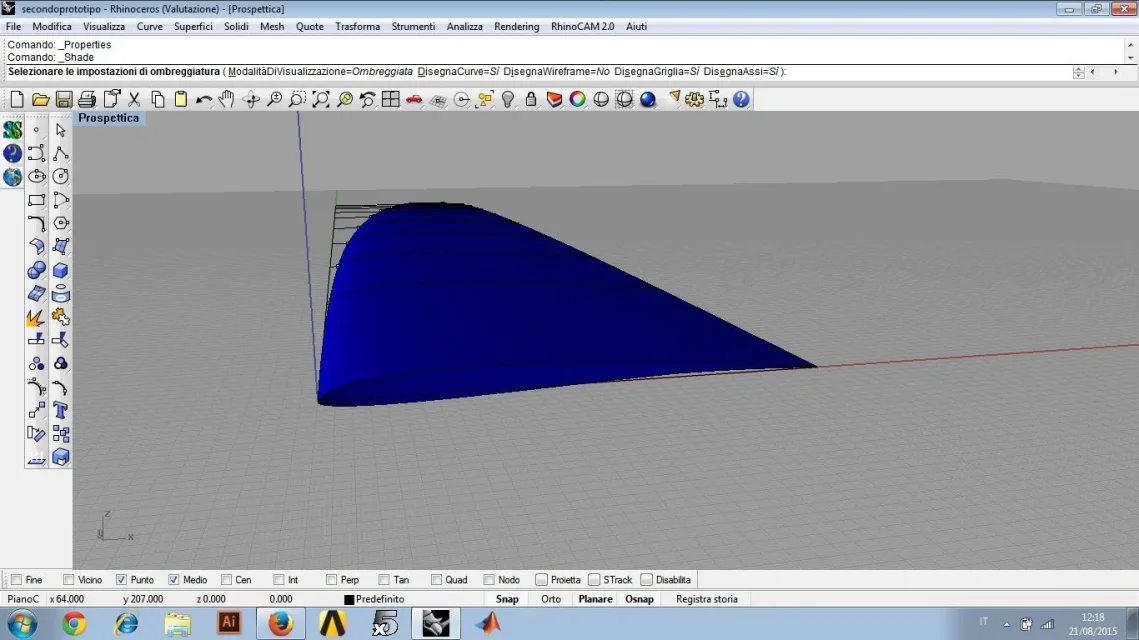Image resolution: width=1139 pixels, height=640 pixels.
Task: Toggle the Proietta checkbox
Action: point(541,580)
